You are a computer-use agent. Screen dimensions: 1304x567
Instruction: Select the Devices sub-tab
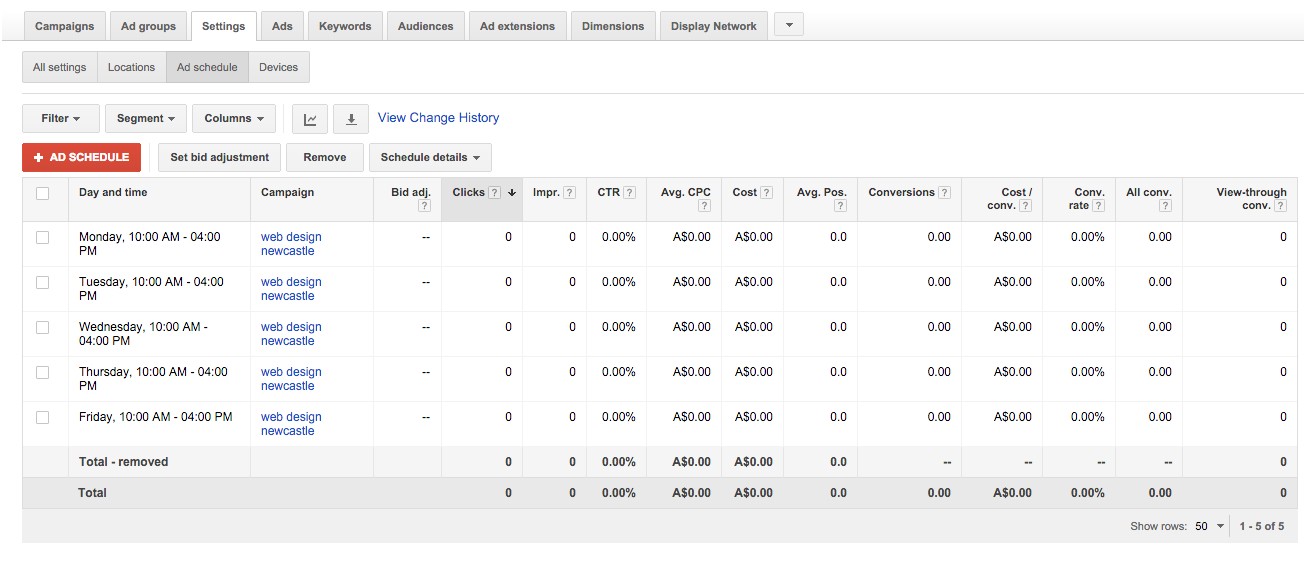coord(279,67)
